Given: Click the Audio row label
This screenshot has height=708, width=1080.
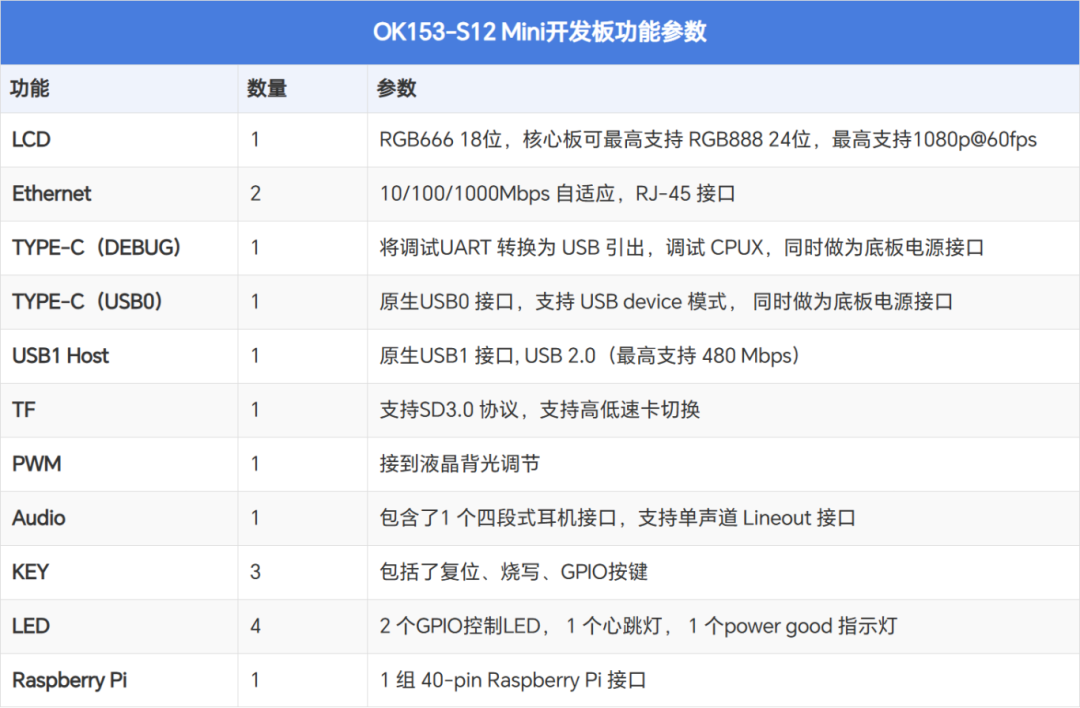Looking at the screenshot, I should (38, 518).
